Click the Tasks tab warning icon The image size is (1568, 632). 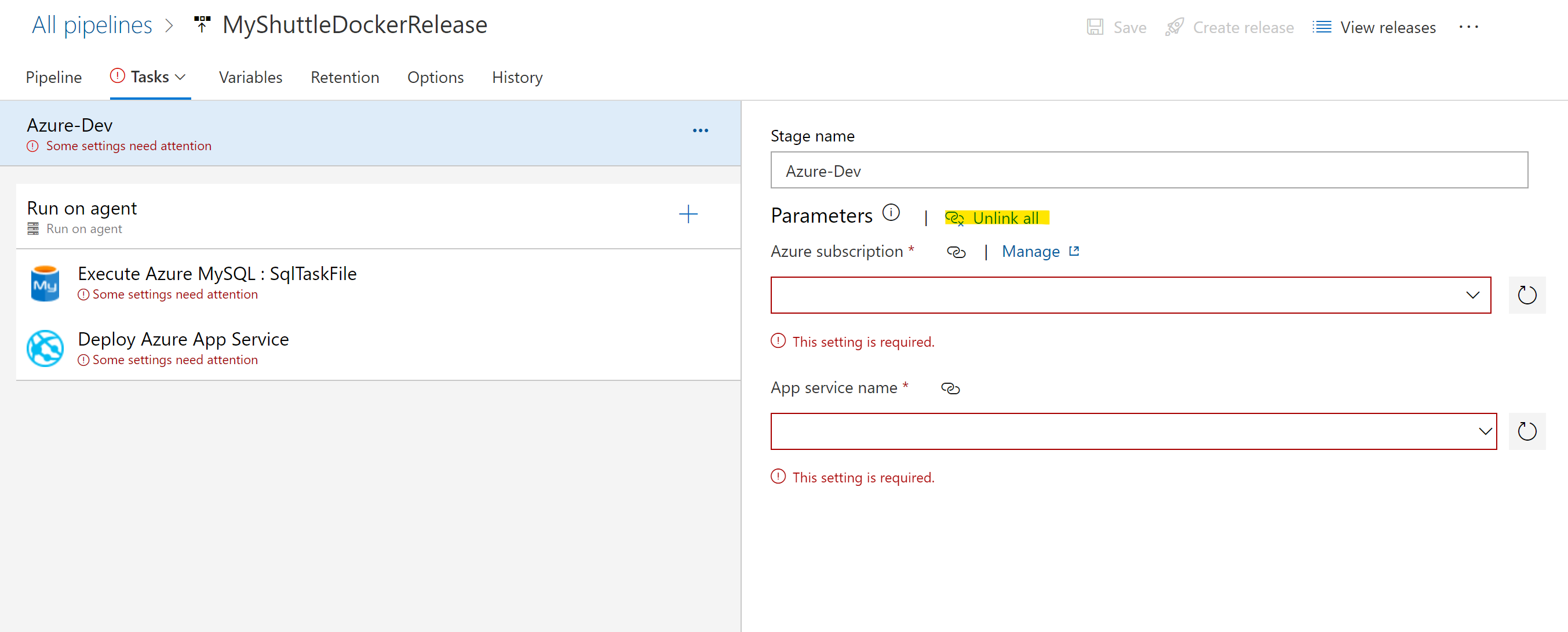point(118,76)
